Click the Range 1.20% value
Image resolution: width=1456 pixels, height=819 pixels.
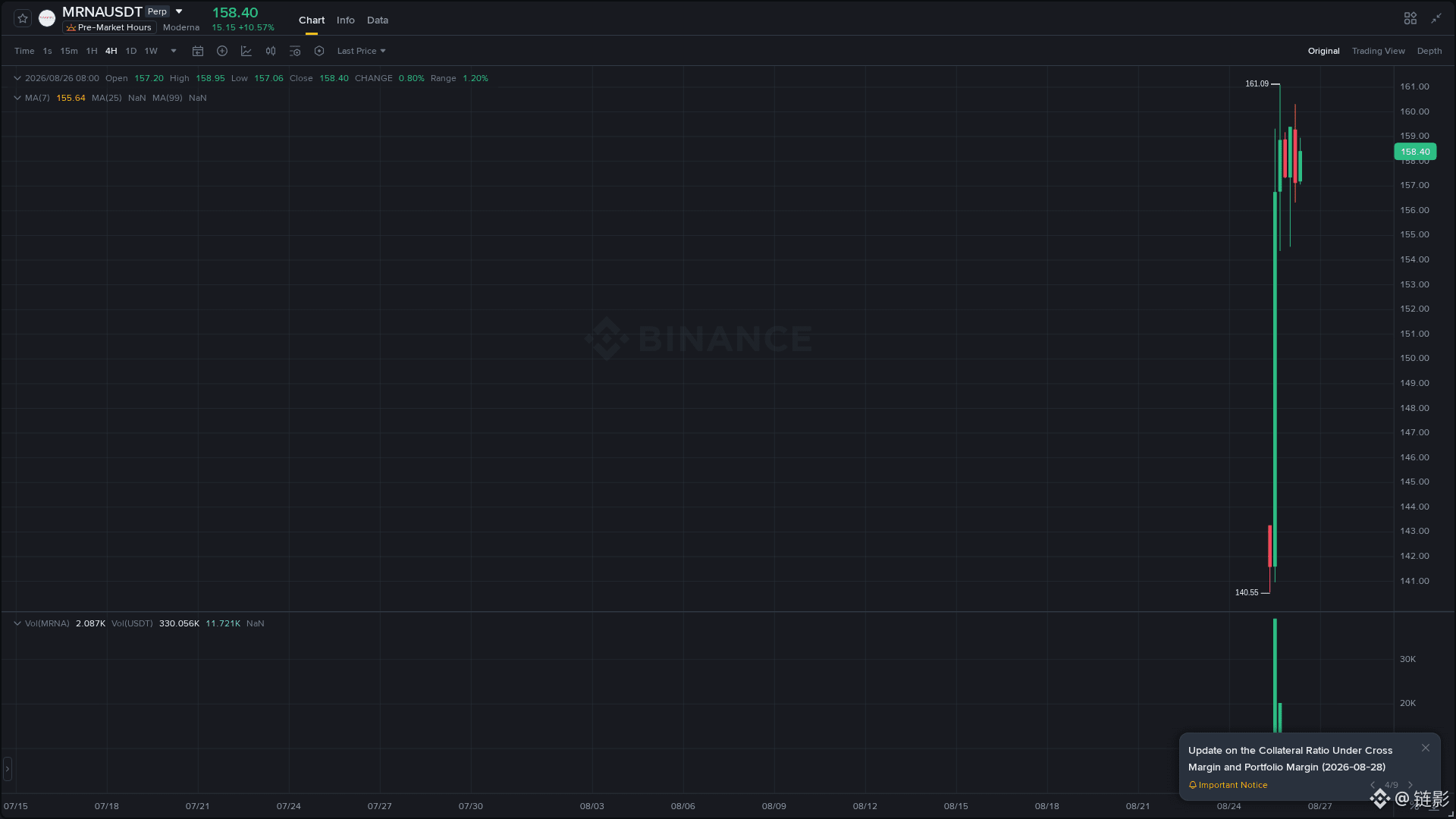point(475,78)
